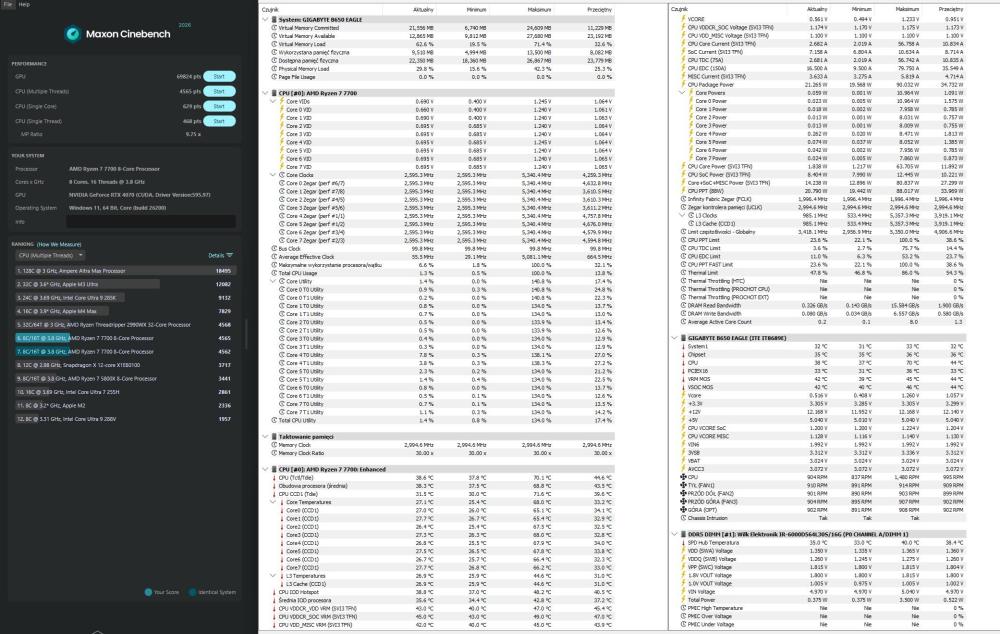Click the clock icon beside Virtual Memory Committed

click(x=274, y=28)
